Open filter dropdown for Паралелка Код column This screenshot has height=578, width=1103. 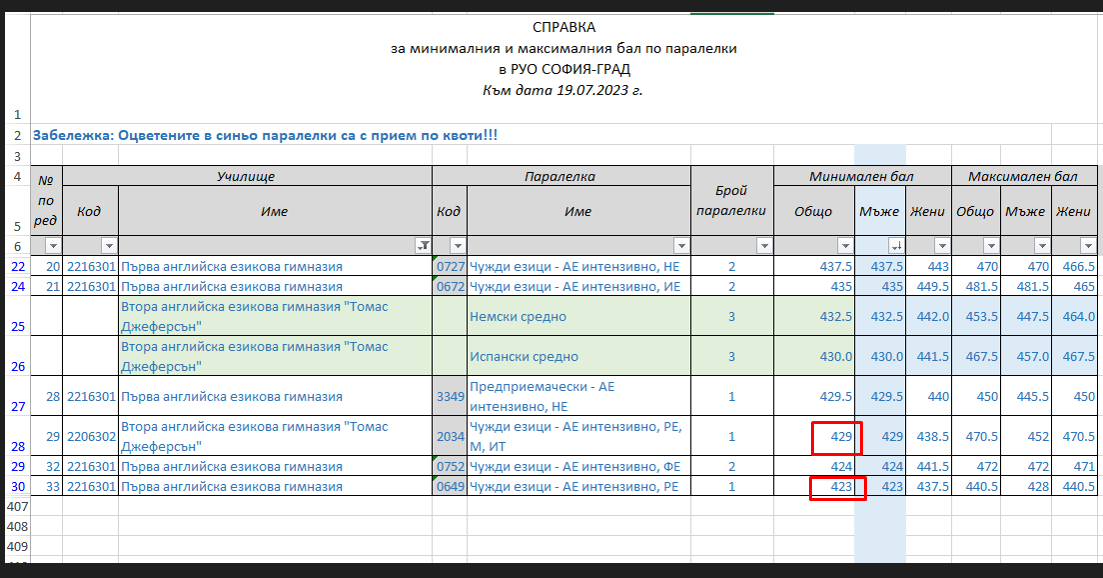458,246
